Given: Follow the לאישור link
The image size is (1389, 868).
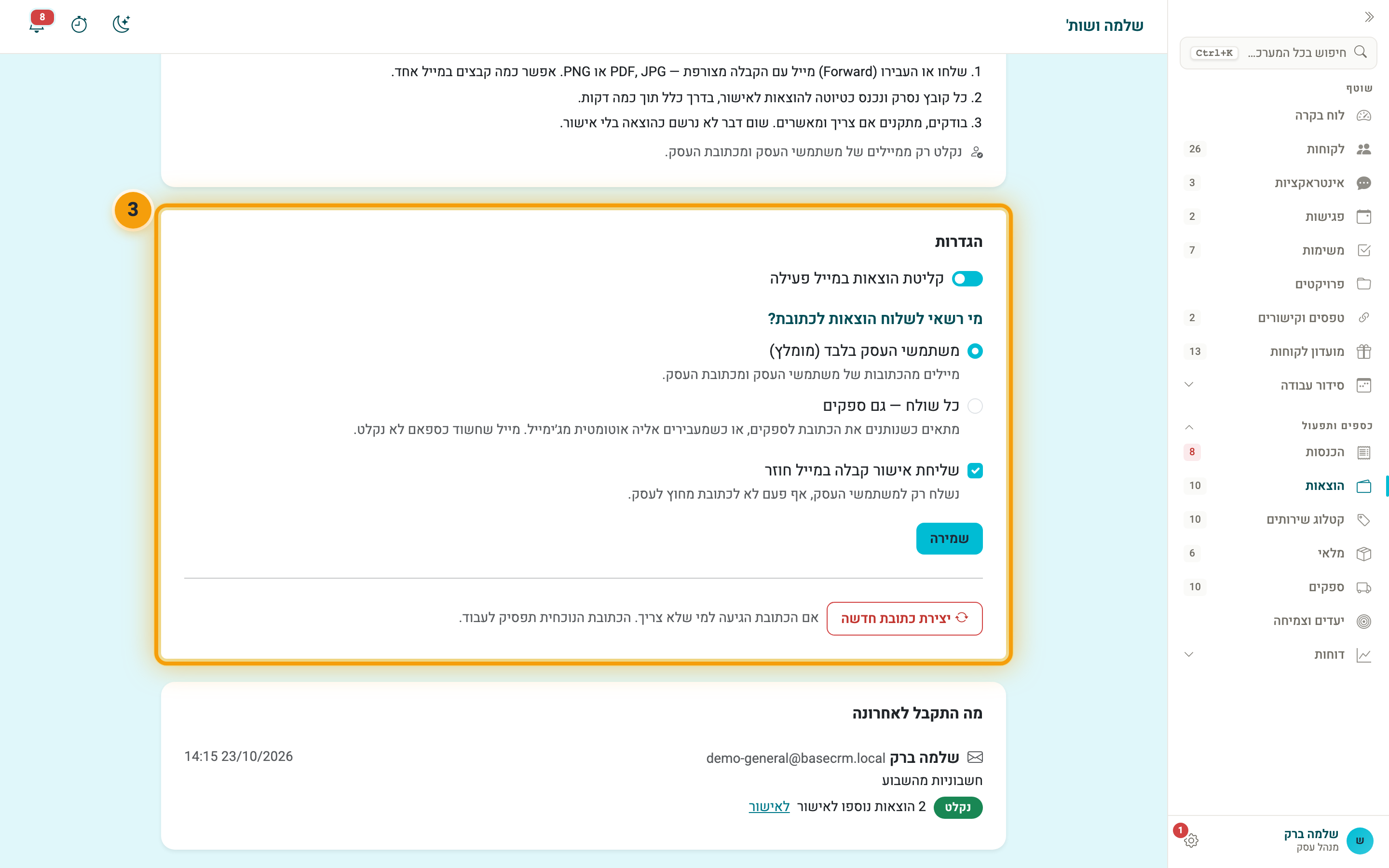Looking at the screenshot, I should tap(769, 807).
